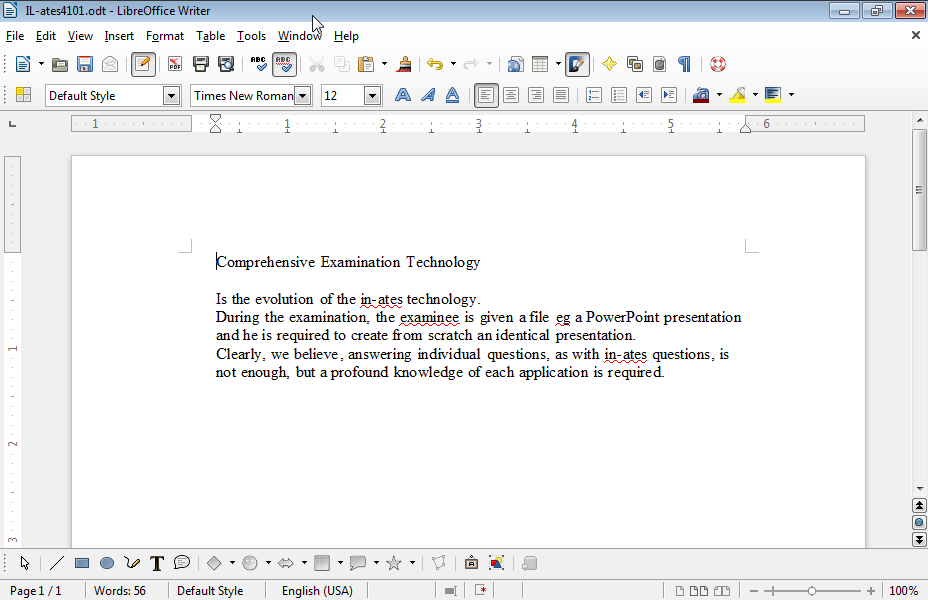
Task: Apply the Font Color swatch
Action: [x=701, y=95]
